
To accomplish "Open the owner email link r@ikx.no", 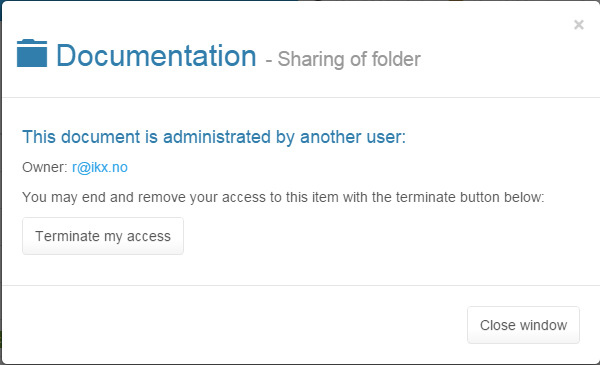I will (x=100, y=168).
